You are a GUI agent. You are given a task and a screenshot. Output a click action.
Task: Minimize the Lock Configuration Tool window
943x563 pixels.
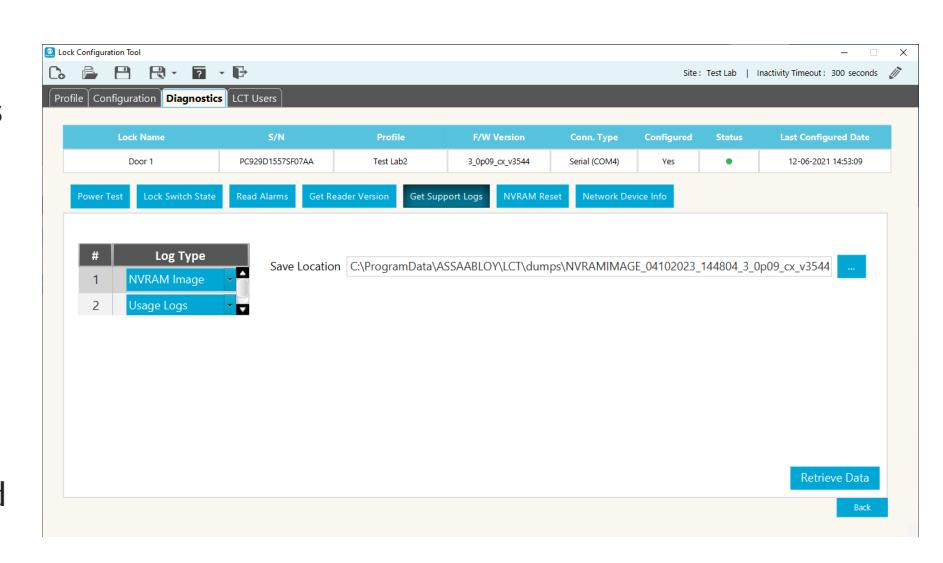pyautogui.click(x=844, y=52)
